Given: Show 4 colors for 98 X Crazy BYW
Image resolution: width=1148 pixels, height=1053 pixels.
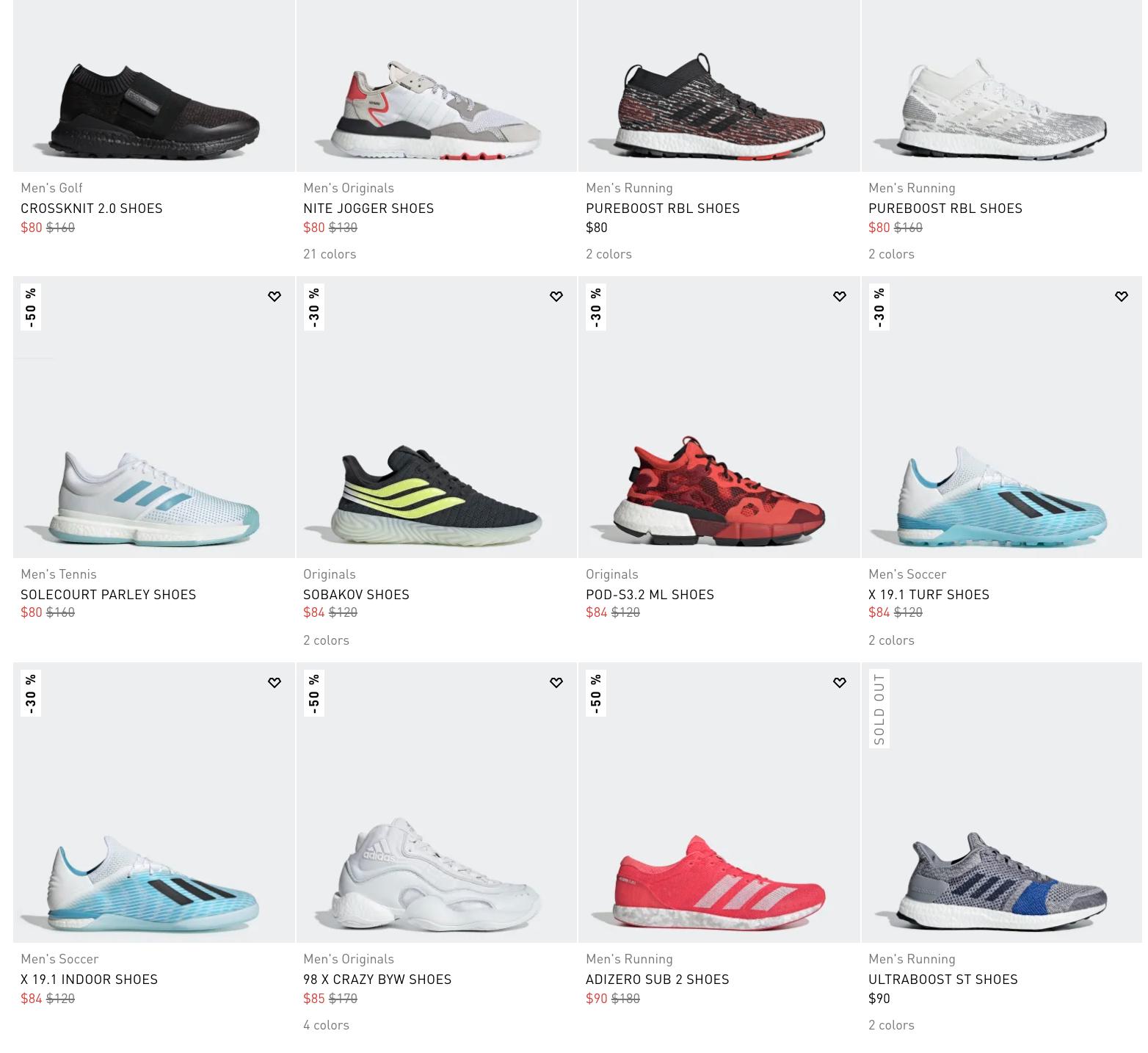Looking at the screenshot, I should point(326,1025).
